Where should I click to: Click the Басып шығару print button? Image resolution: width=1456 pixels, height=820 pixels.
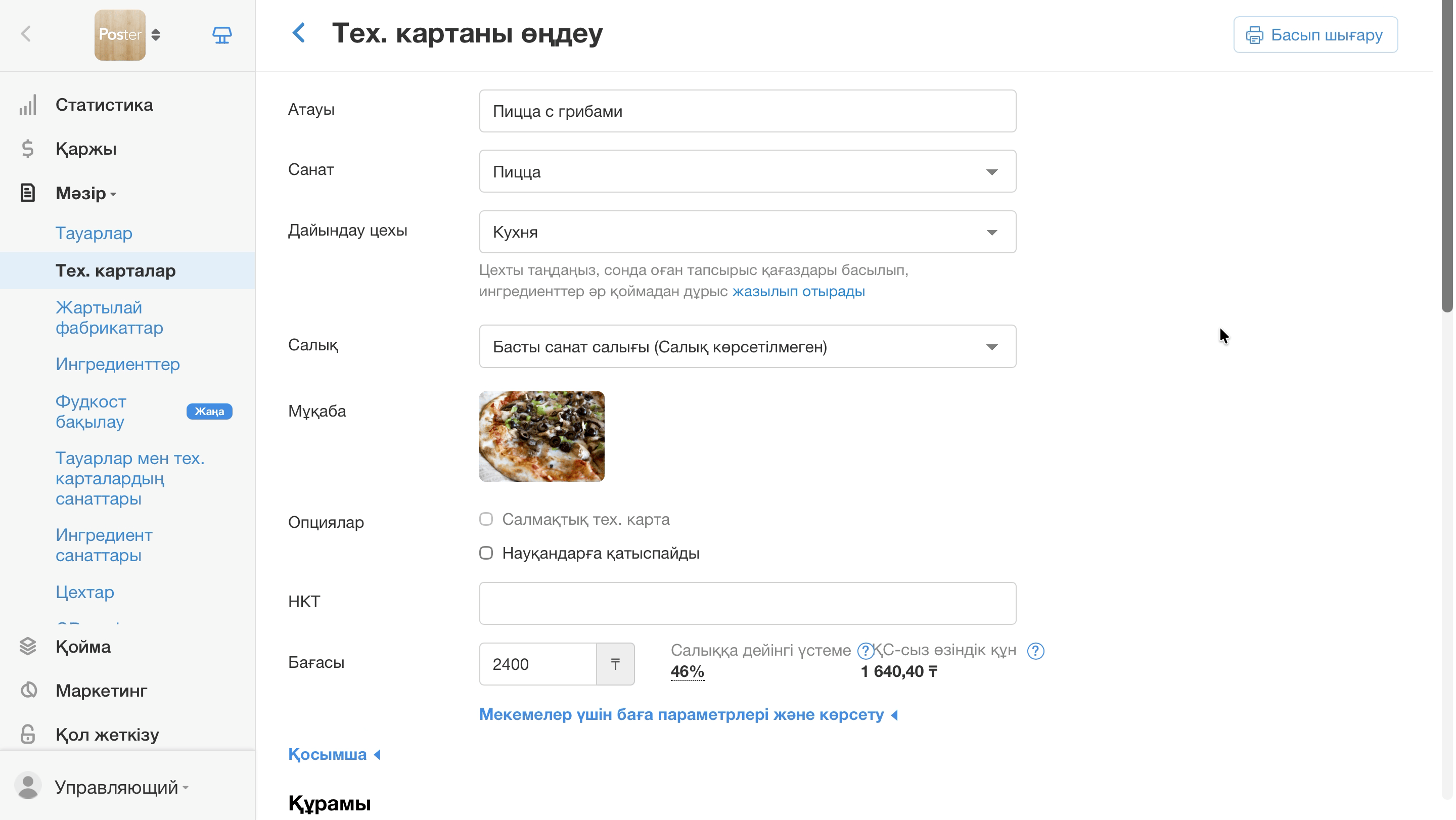point(1315,34)
